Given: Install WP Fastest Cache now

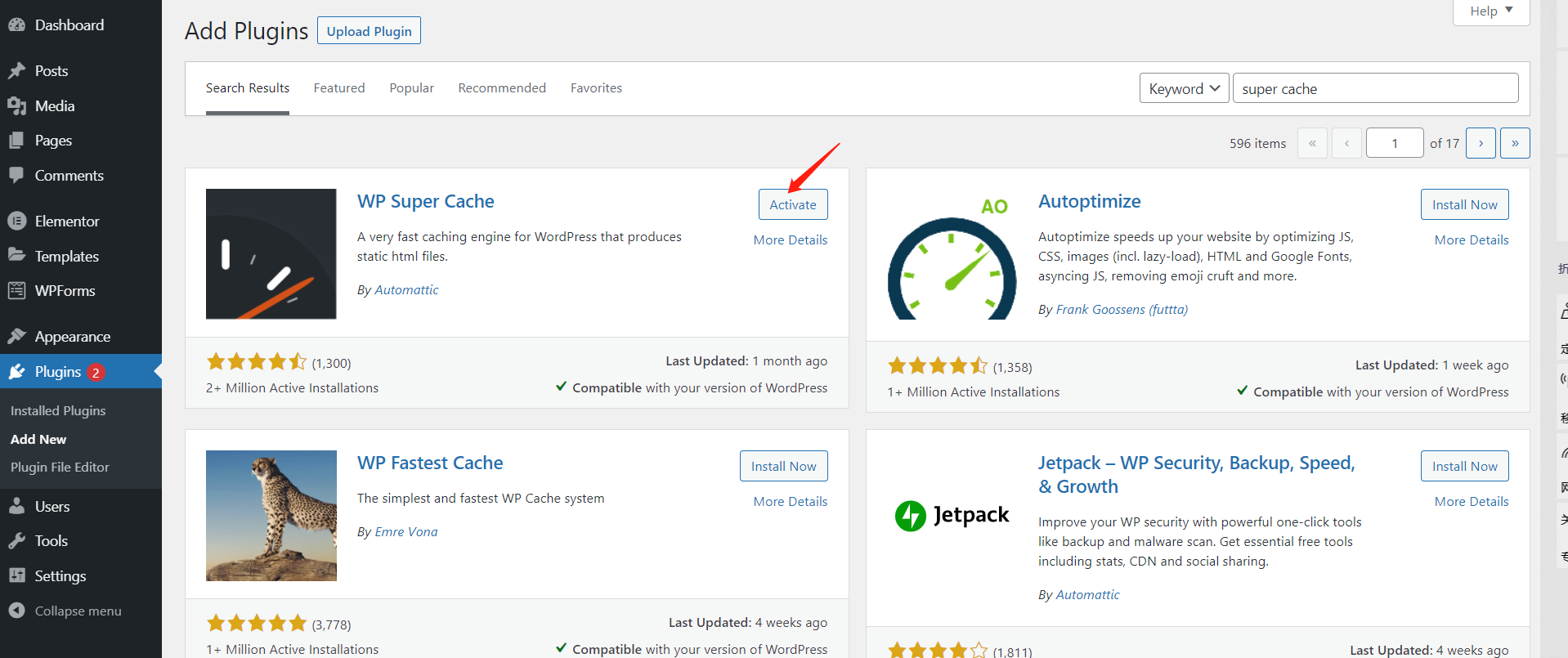Looking at the screenshot, I should pyautogui.click(x=783, y=466).
